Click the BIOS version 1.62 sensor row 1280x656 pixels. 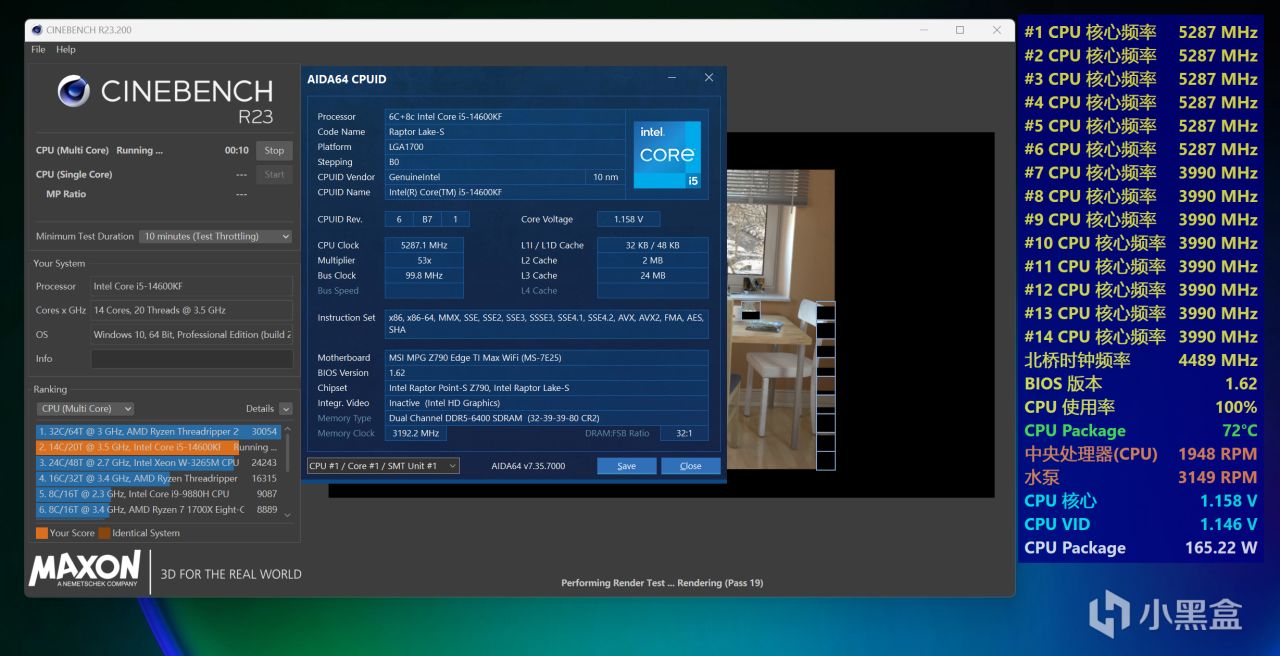(1140, 383)
